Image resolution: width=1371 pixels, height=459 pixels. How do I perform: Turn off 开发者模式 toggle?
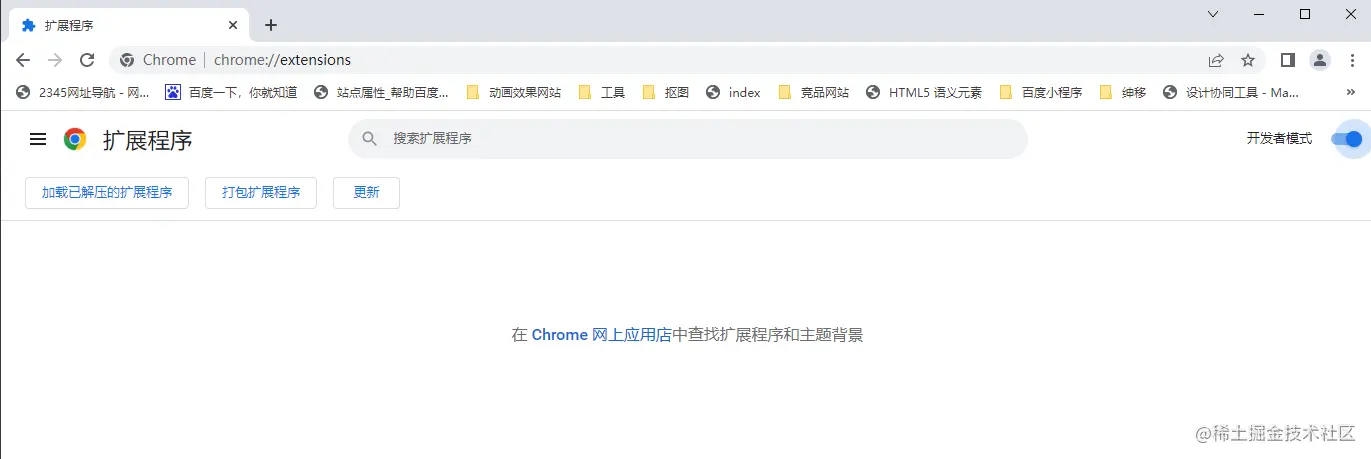[1347, 139]
